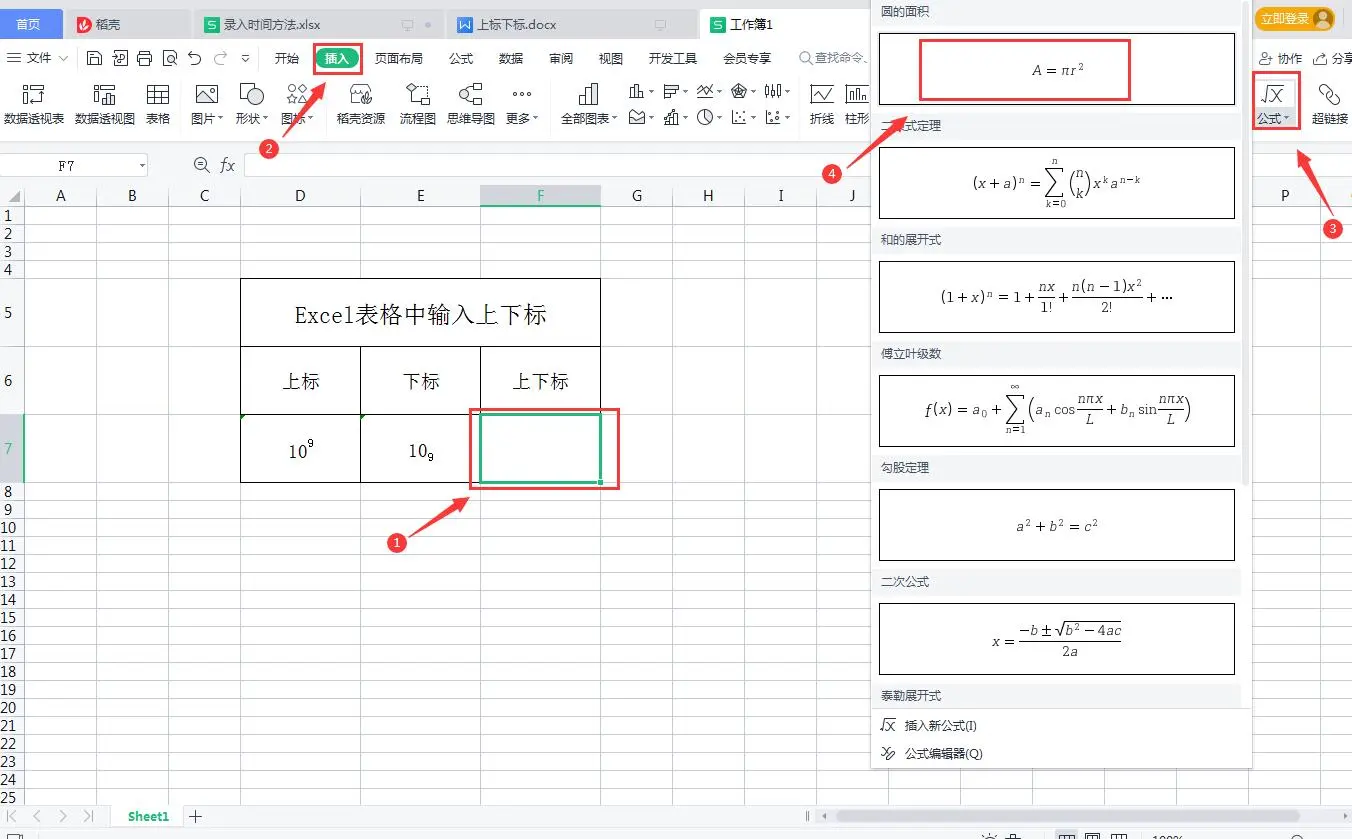Screen dimensions: 1352x839
Task: Open the Name Box dropdown arrow
Action: [x=142, y=166]
